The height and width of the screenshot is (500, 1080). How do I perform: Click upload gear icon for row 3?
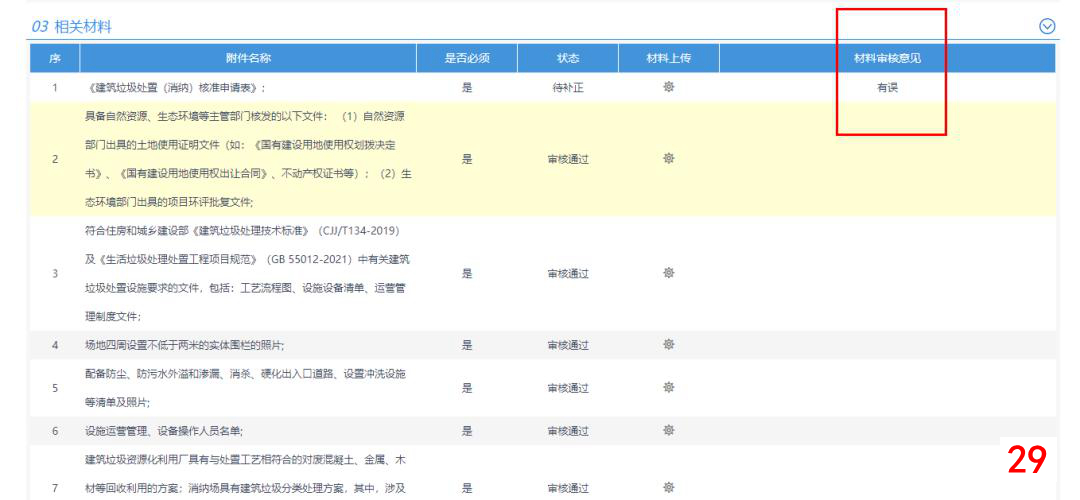668,273
